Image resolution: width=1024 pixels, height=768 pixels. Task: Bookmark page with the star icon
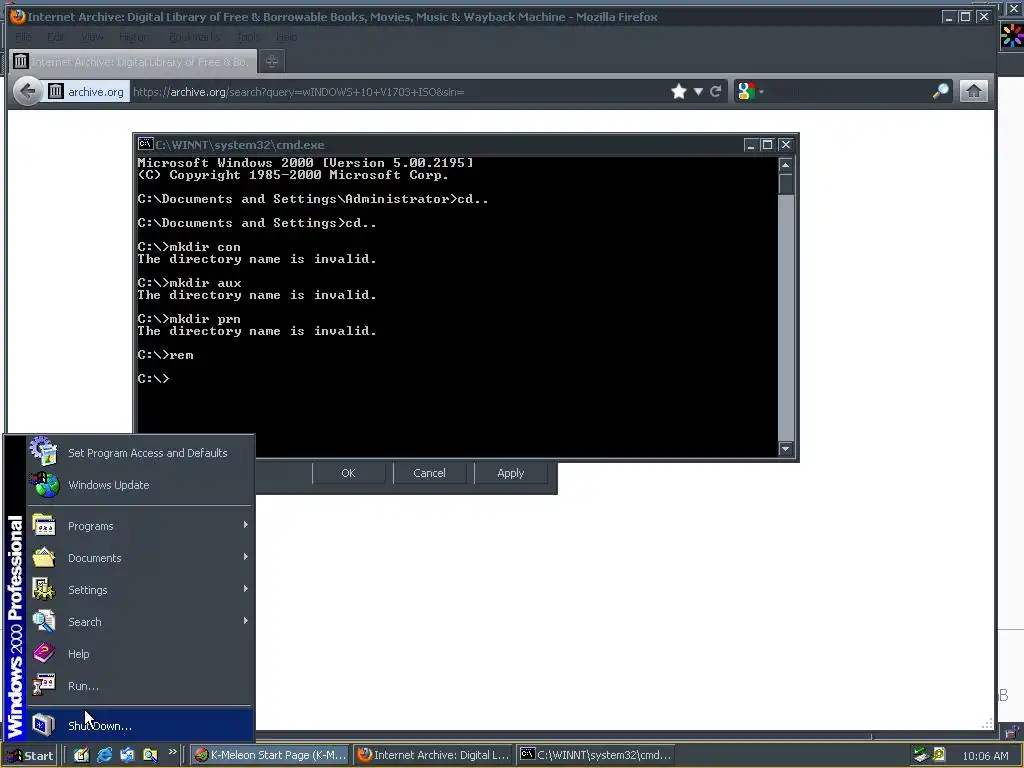(679, 91)
